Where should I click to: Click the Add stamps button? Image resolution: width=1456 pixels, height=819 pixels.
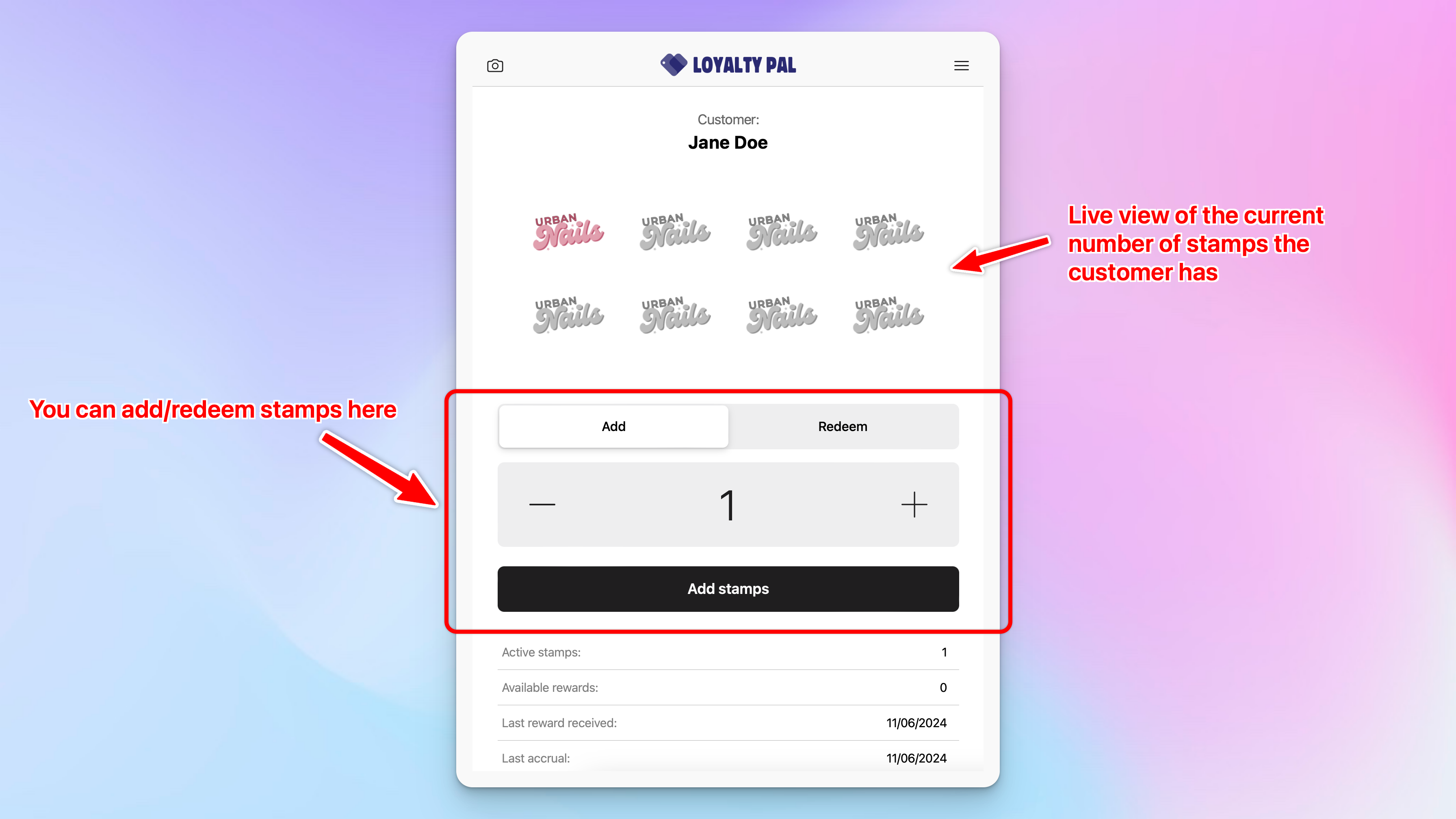[728, 589]
